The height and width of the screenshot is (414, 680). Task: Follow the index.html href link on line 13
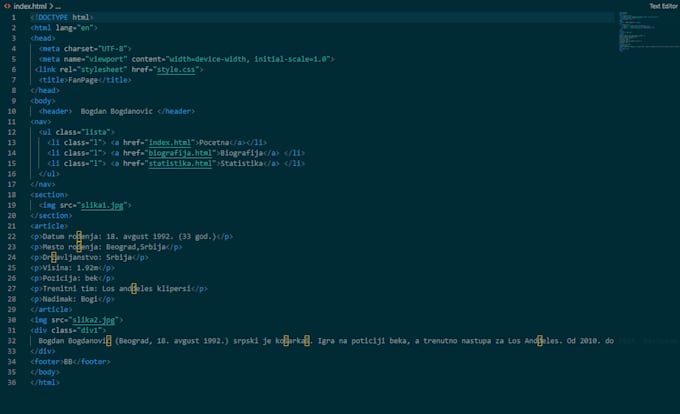pos(170,143)
